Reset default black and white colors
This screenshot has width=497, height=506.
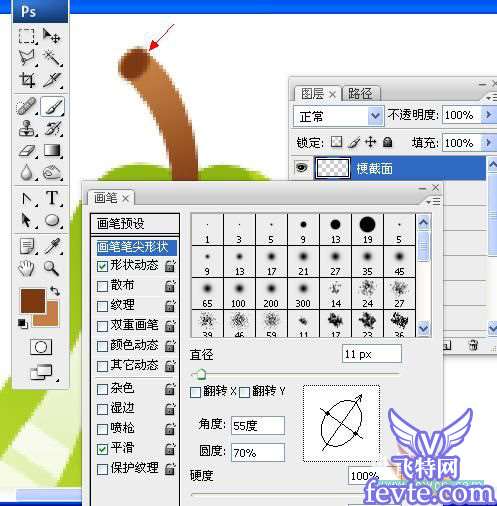(23, 323)
